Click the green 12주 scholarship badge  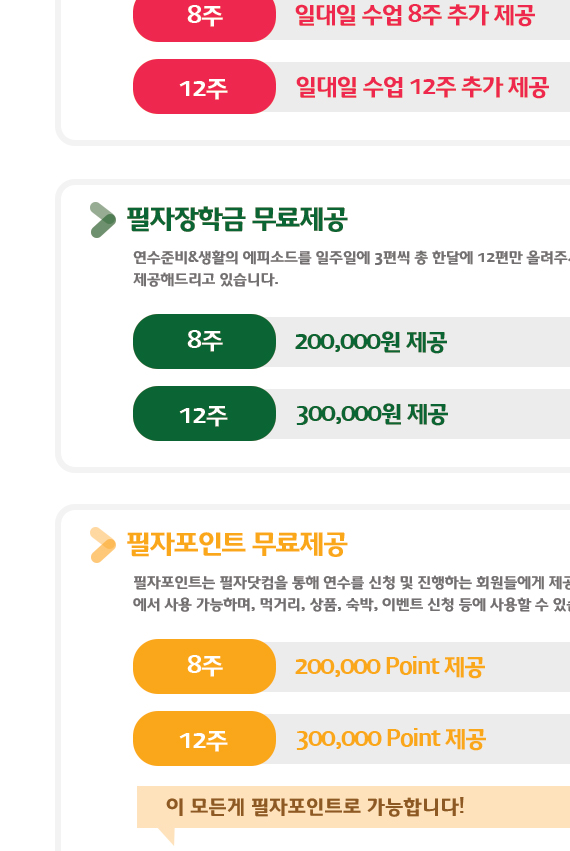[x=204, y=414]
